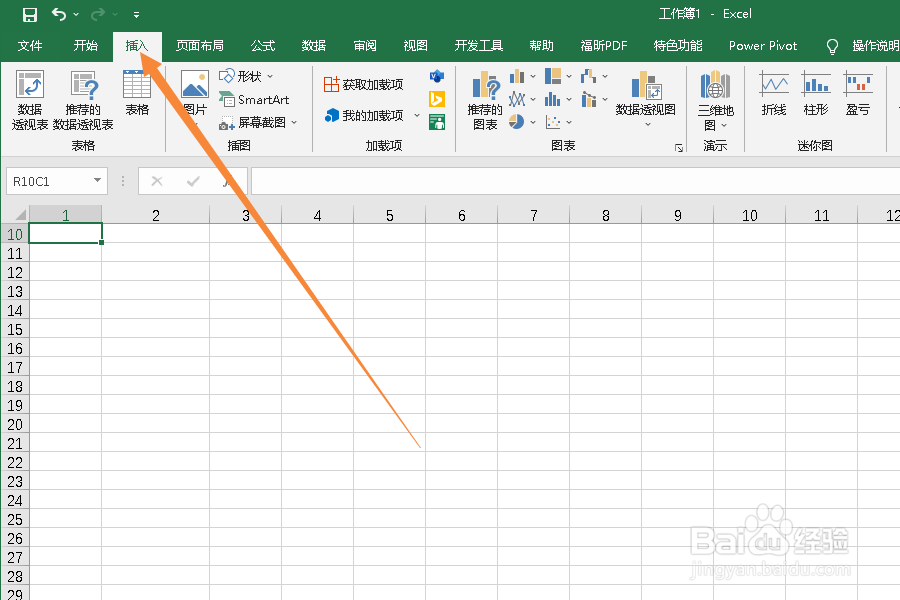Click the Name Box showing R10C1
Screen dimensions: 900x600
pos(50,181)
